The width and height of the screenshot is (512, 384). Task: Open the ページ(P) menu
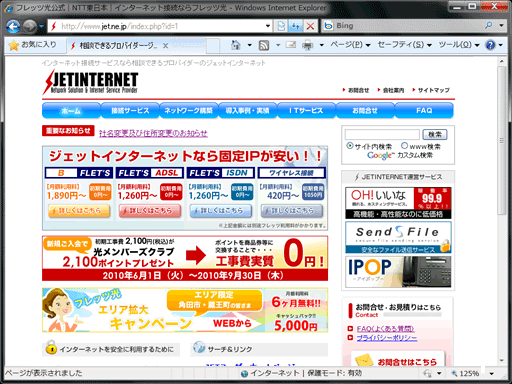[x=350, y=45]
